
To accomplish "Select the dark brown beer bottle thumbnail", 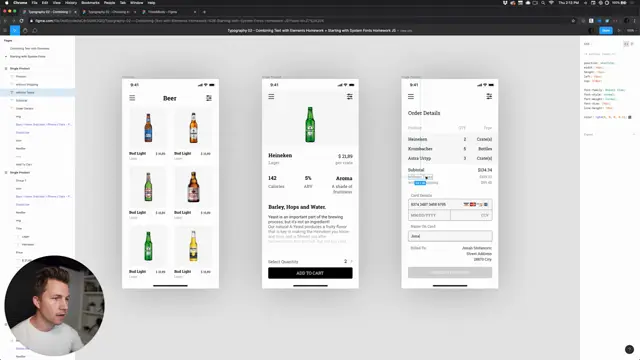I will pos(193,187).
